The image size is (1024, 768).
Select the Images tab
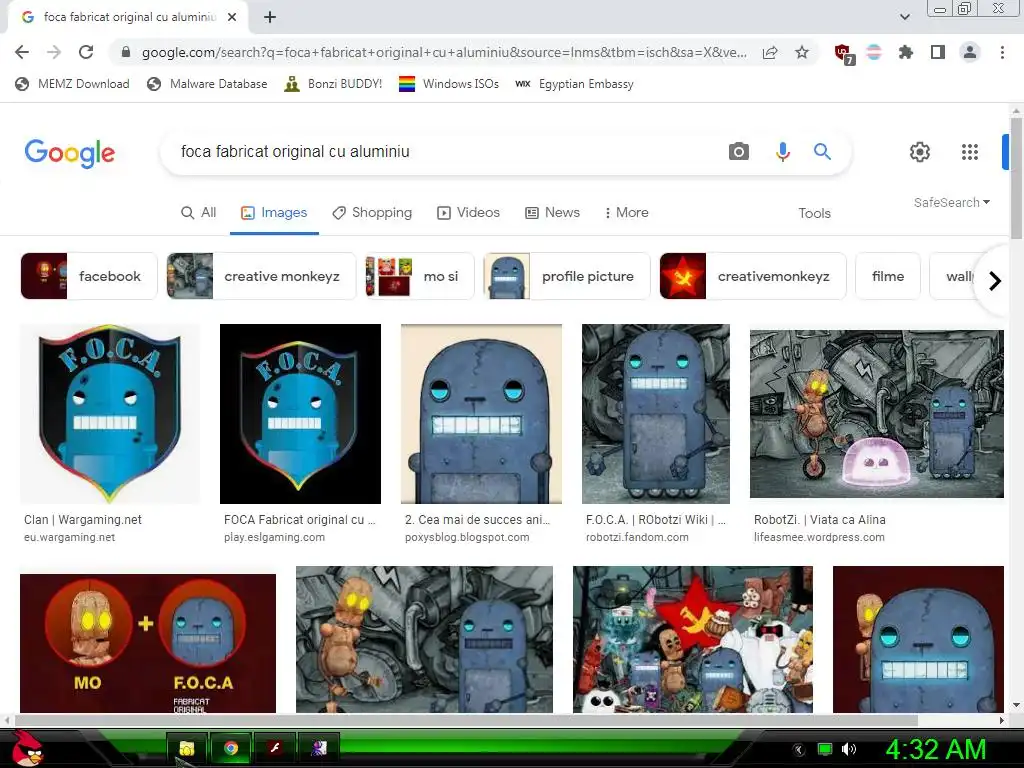274,212
